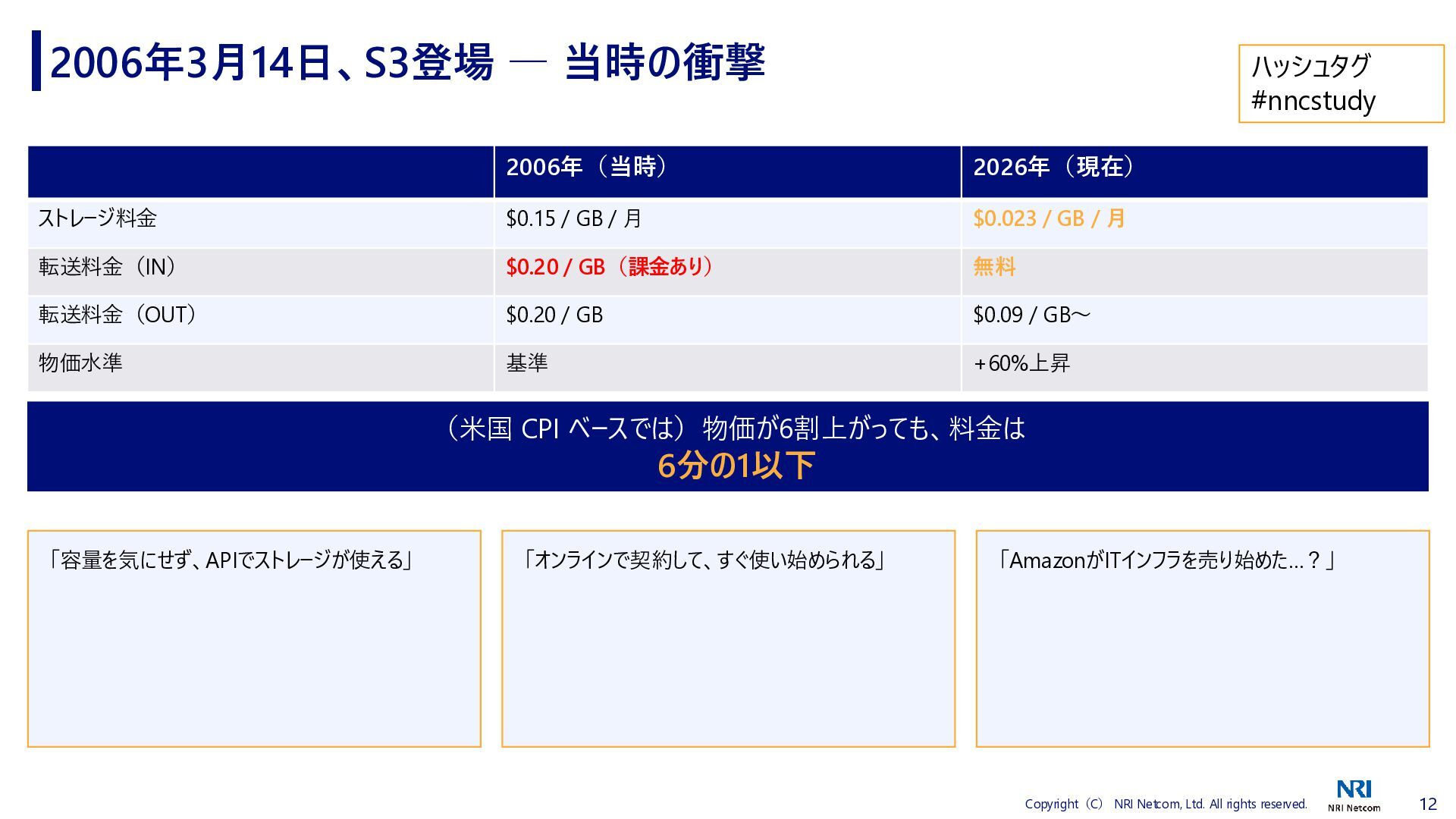Image resolution: width=1456 pixels, height=819 pixels.
Task: Click the orange 無料 cell
Action: 994,267
